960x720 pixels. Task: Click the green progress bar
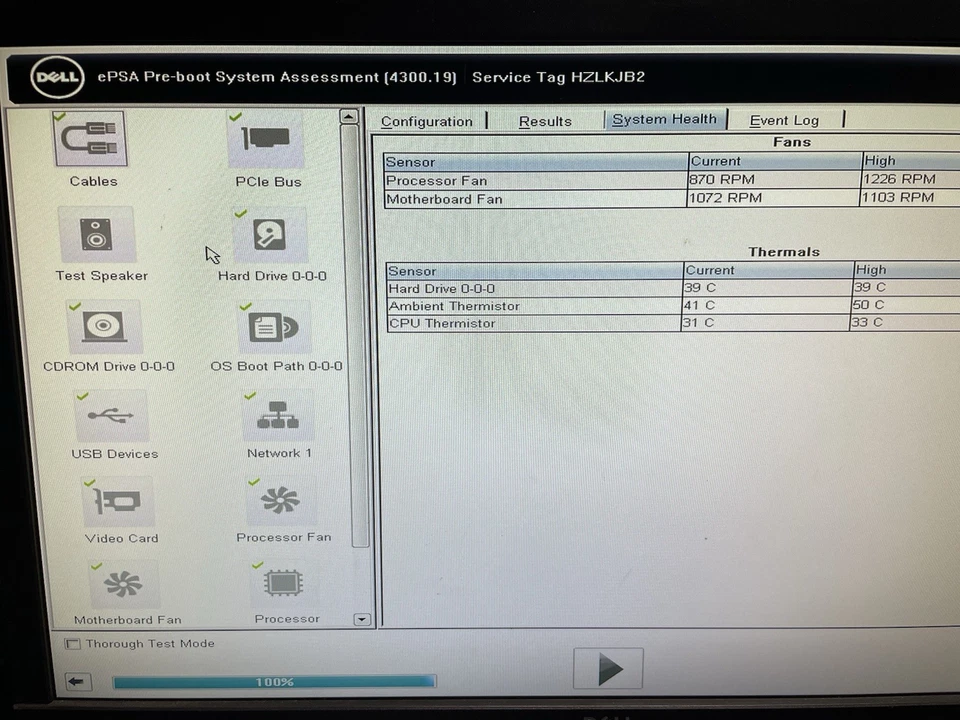274,681
